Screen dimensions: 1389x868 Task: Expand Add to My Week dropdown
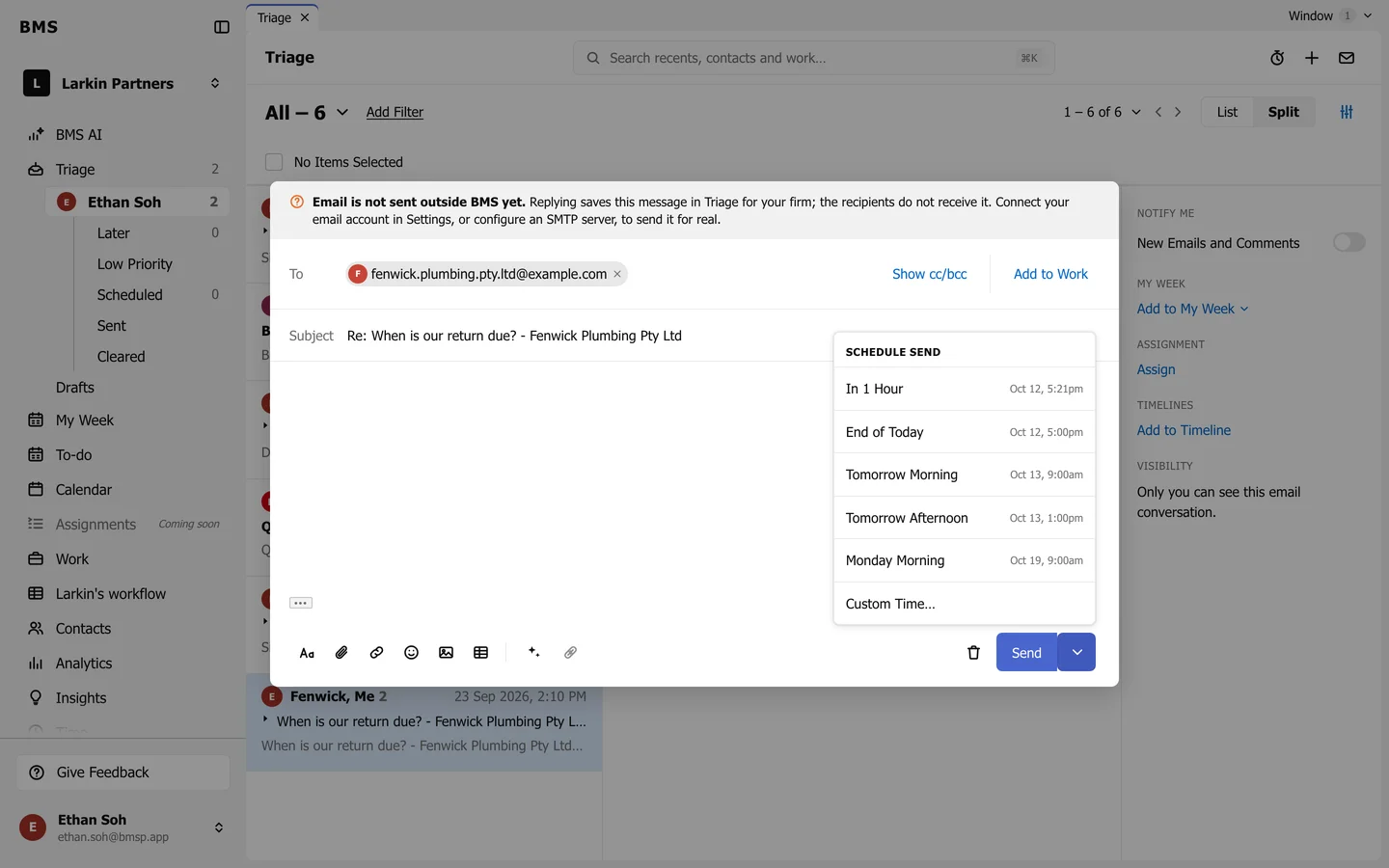tap(1192, 309)
